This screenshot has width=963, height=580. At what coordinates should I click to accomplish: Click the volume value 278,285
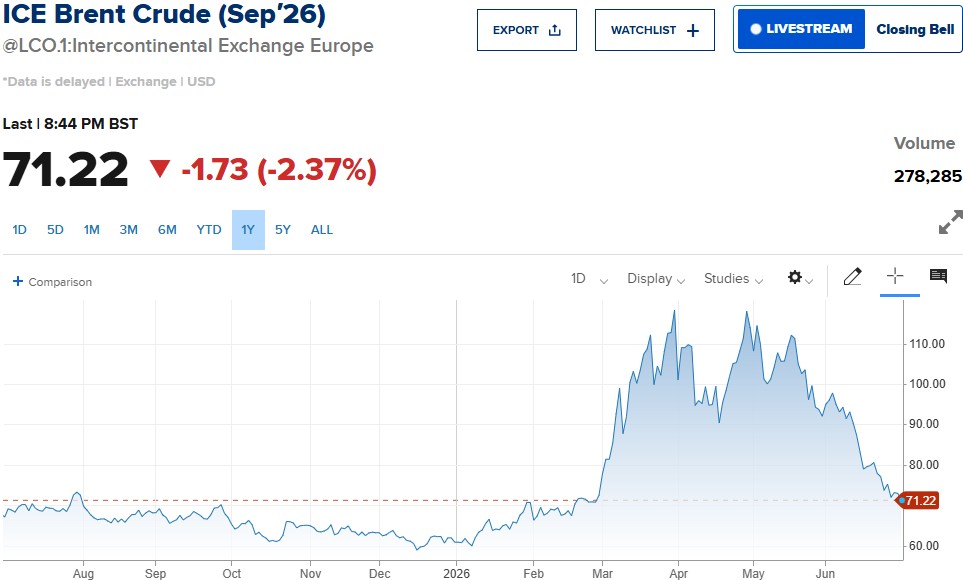point(928,176)
